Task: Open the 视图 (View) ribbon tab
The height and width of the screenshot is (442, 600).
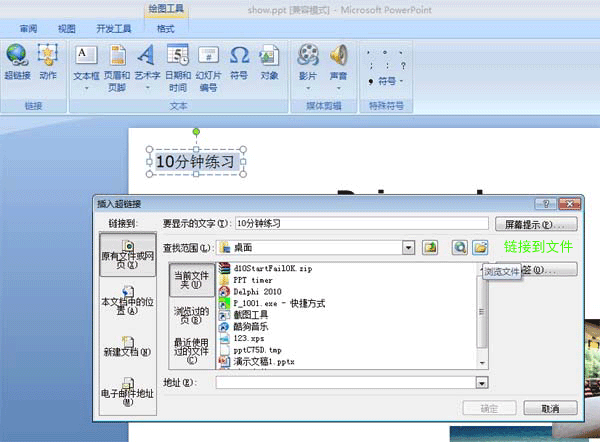Action: 66,29
